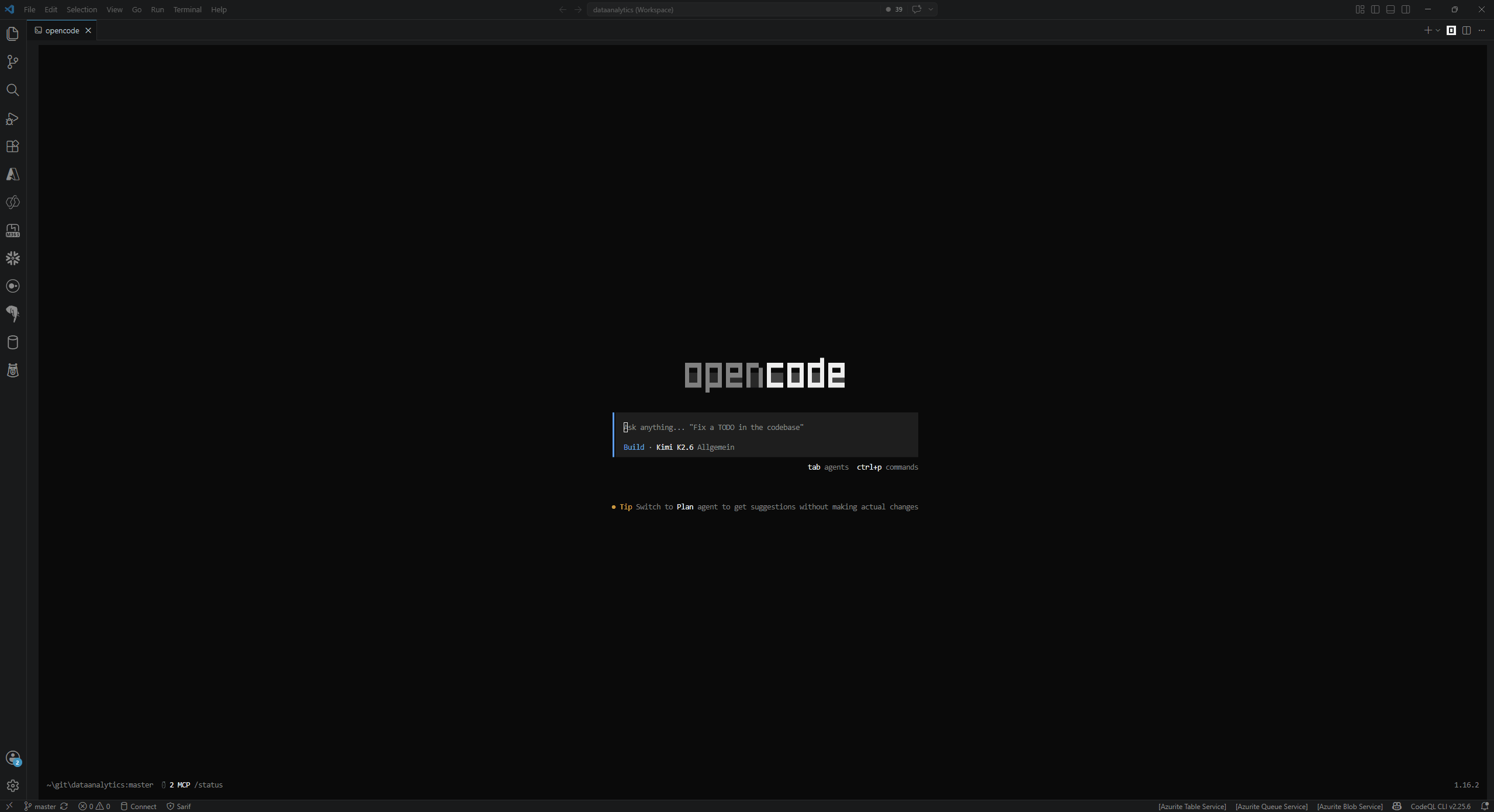This screenshot has width=1494, height=812.
Task: Create a new terminal with the plus icon
Action: tap(1428, 30)
